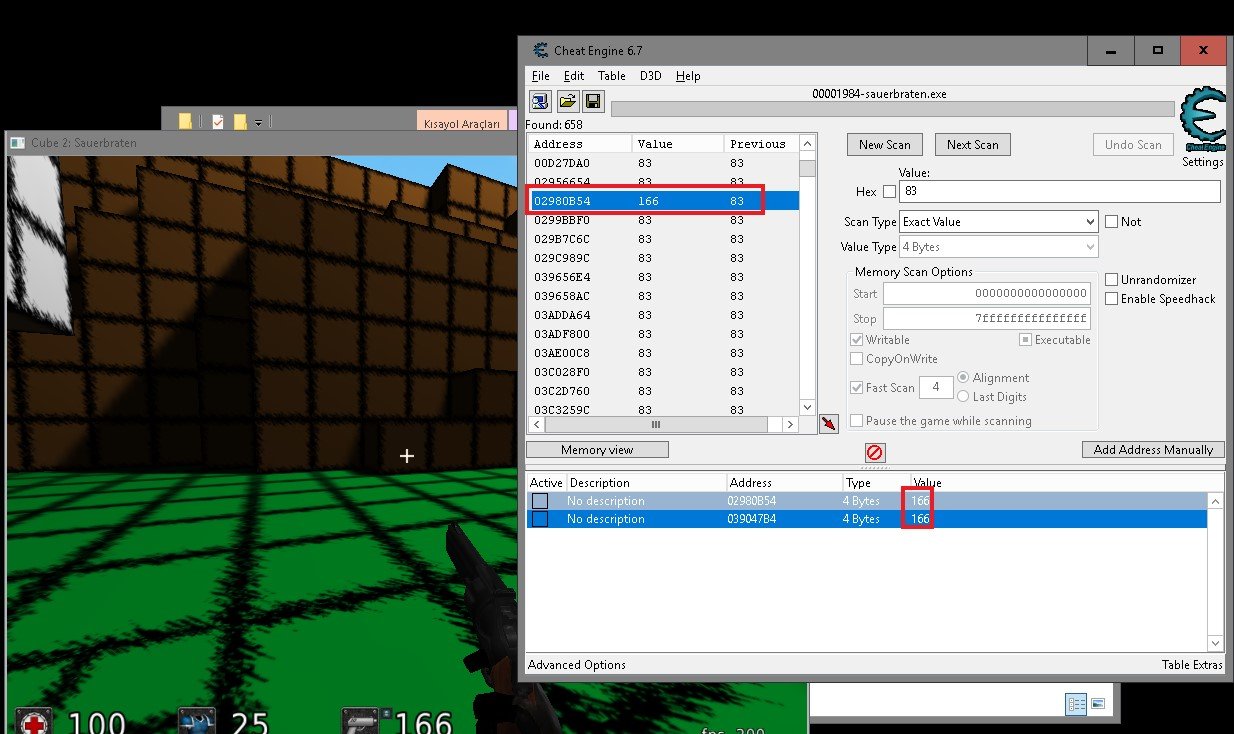The height and width of the screenshot is (734, 1234).
Task: Open the Scan Type dropdown
Action: (x=999, y=221)
